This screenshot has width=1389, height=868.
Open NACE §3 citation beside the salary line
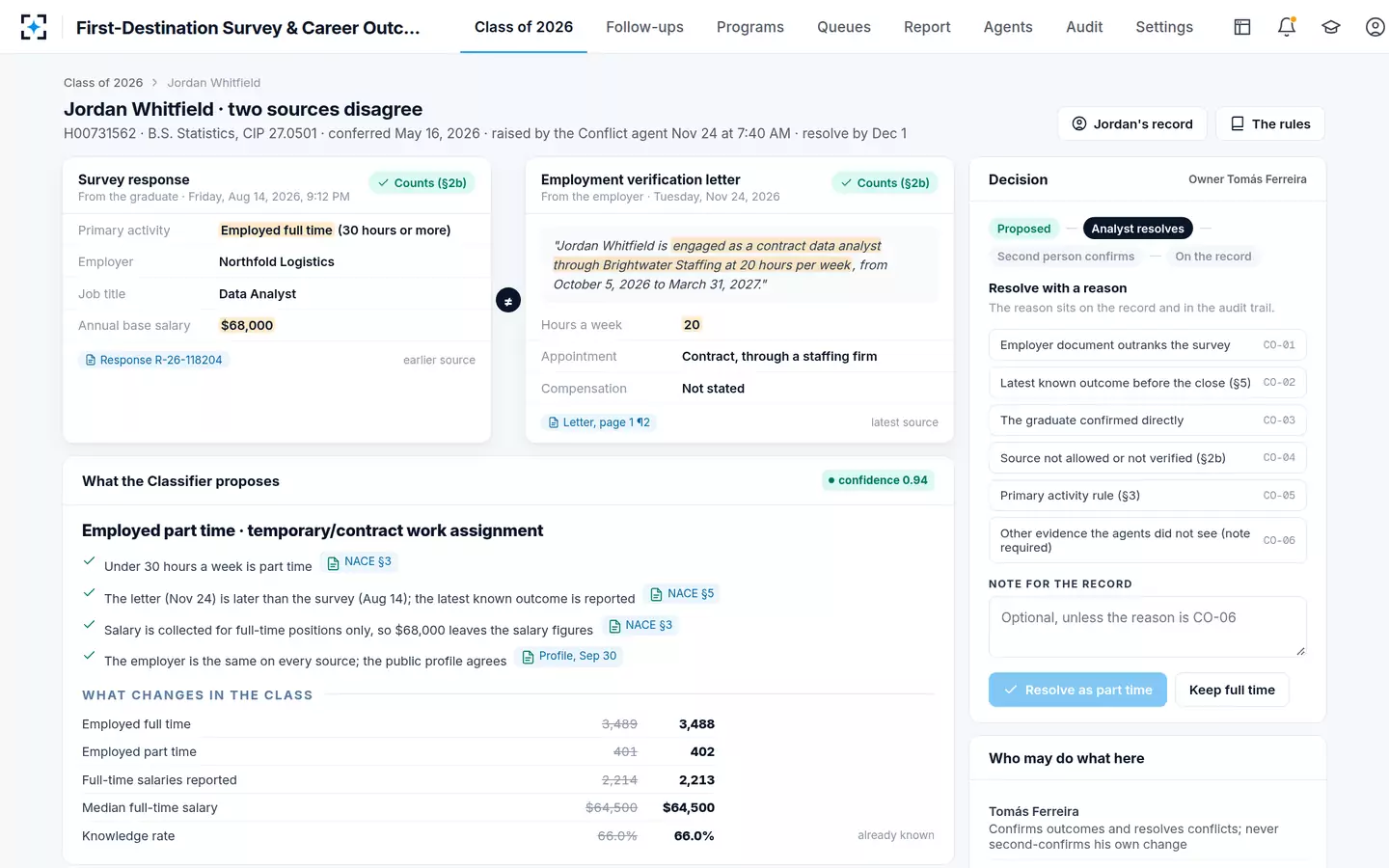[x=640, y=626]
